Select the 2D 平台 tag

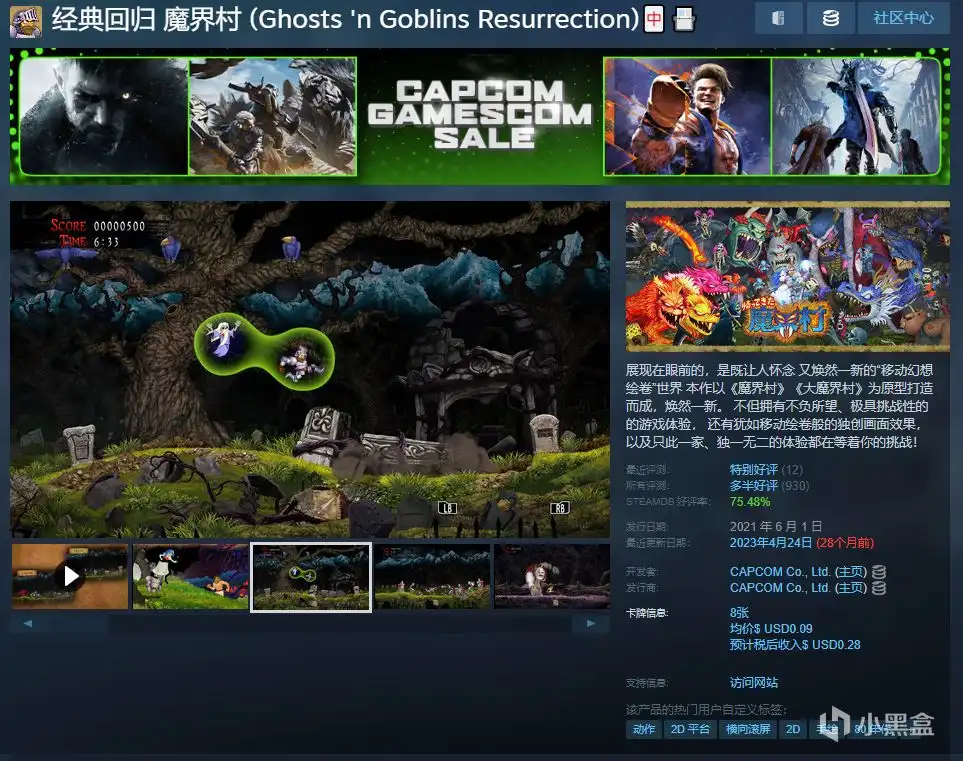click(x=690, y=729)
